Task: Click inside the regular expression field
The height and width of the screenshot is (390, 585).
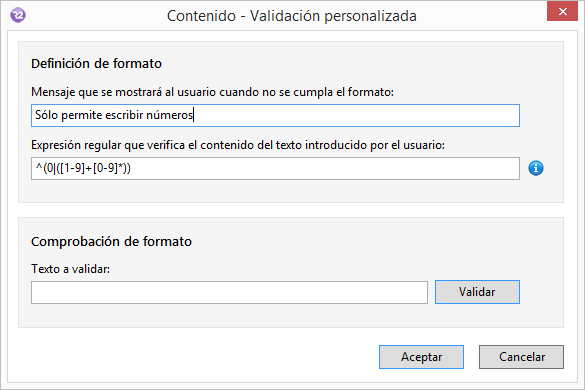Action: 275,168
